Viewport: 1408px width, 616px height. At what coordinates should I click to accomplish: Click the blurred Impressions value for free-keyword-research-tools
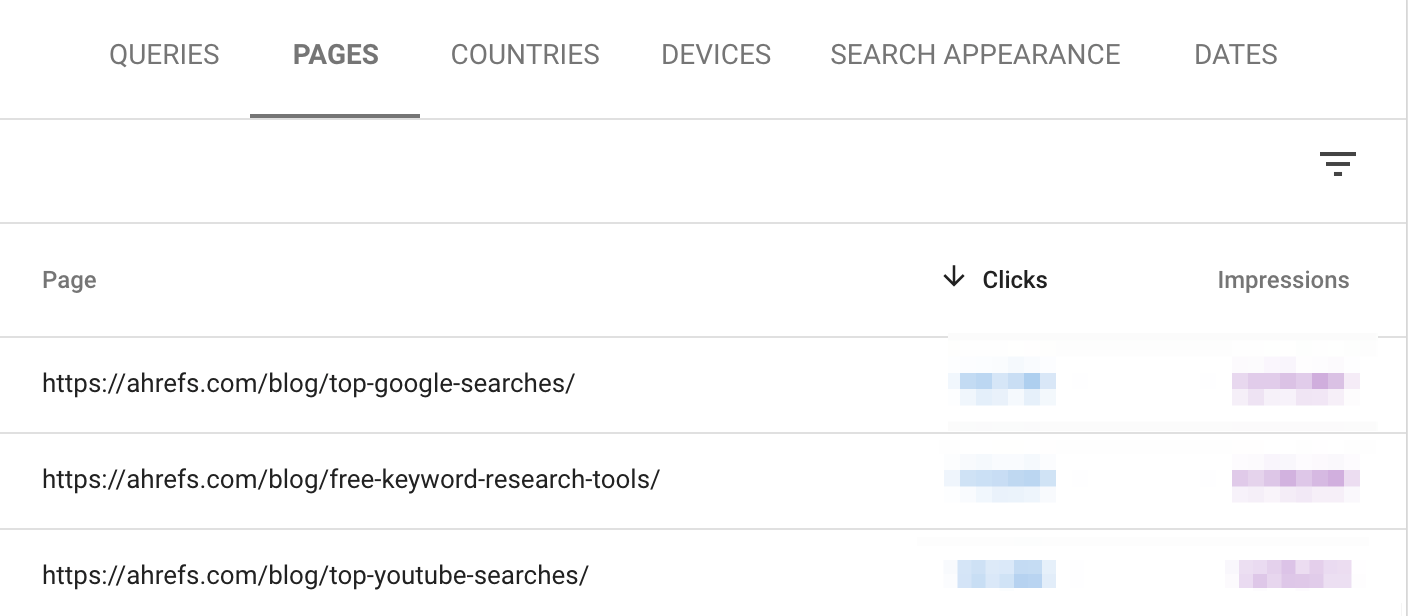point(1295,479)
